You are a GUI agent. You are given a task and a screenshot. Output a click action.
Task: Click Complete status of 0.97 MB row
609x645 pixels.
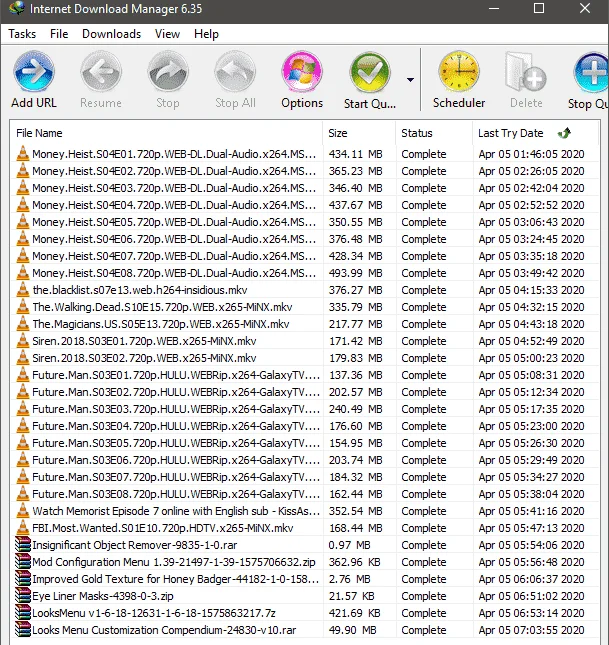[424, 545]
